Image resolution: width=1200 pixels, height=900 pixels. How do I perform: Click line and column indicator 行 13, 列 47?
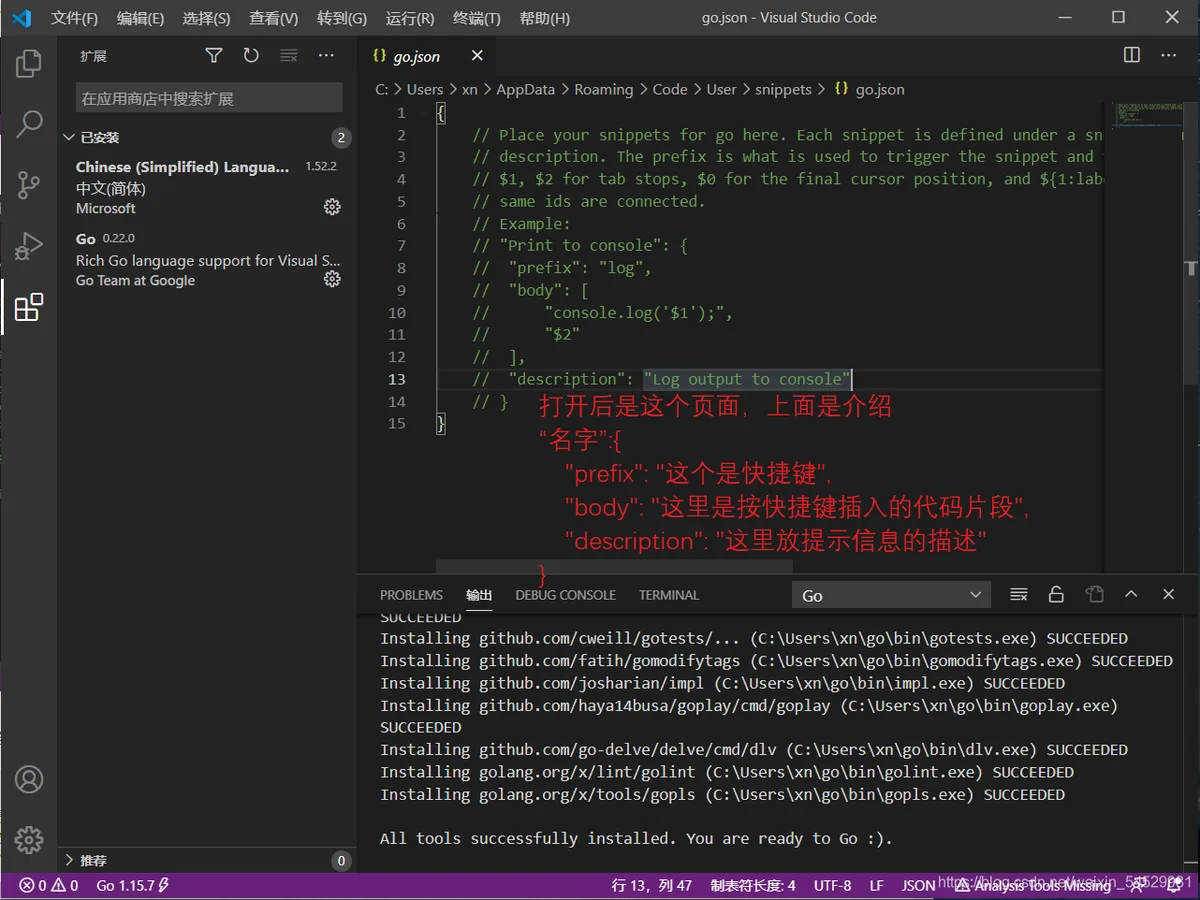coord(652,885)
